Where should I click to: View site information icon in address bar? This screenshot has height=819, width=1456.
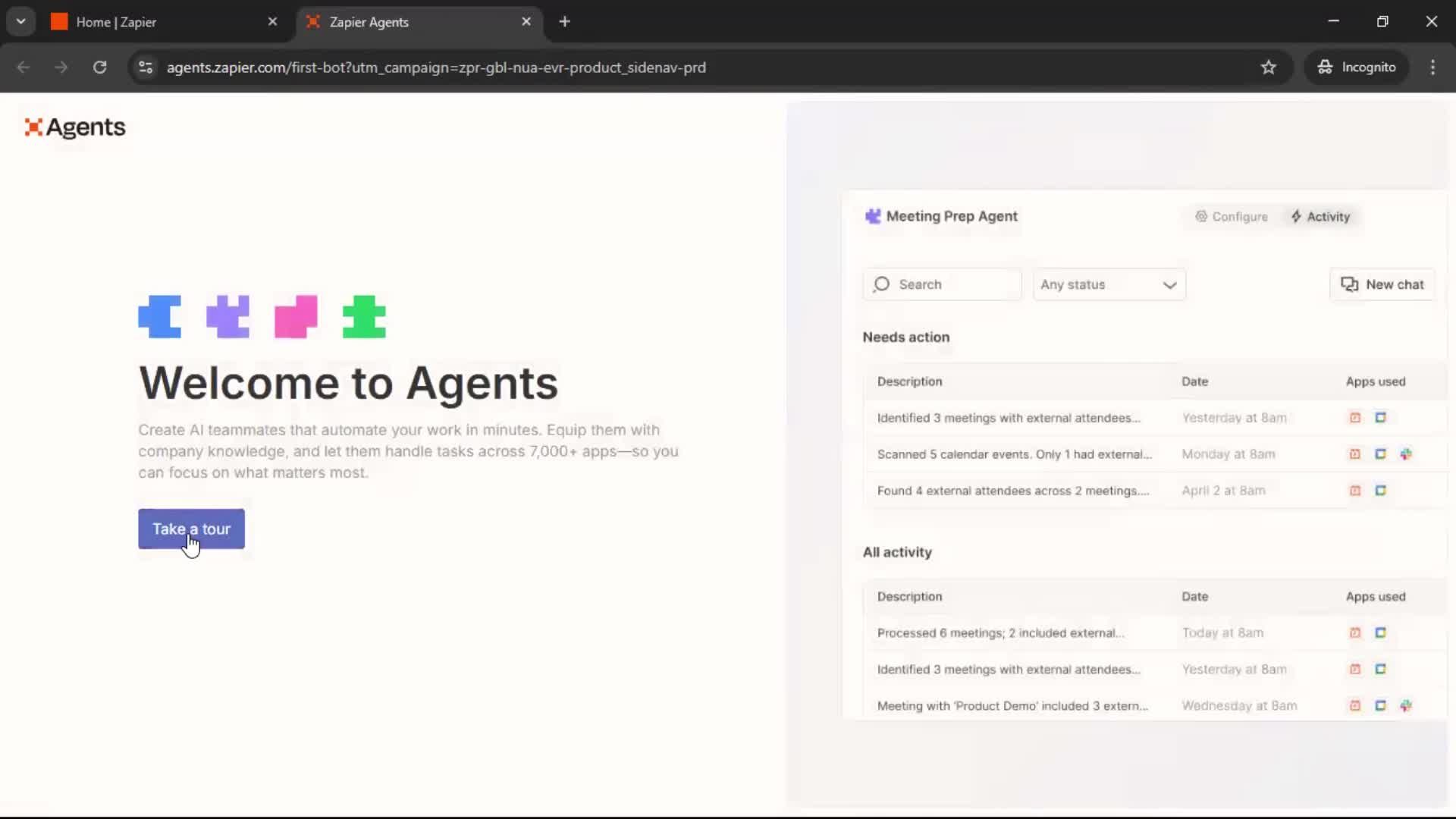(x=146, y=67)
